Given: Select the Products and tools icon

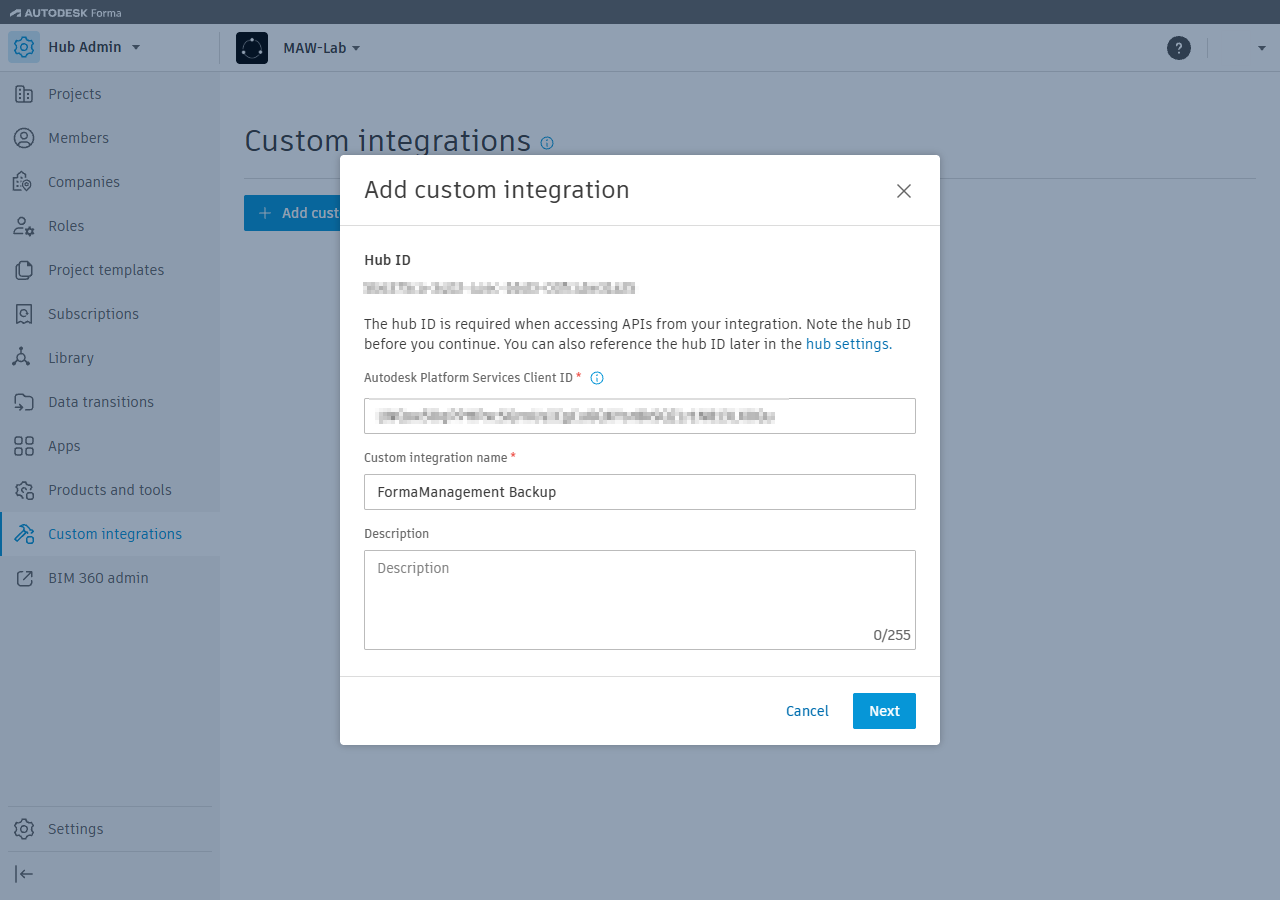Looking at the screenshot, I should pos(24,490).
